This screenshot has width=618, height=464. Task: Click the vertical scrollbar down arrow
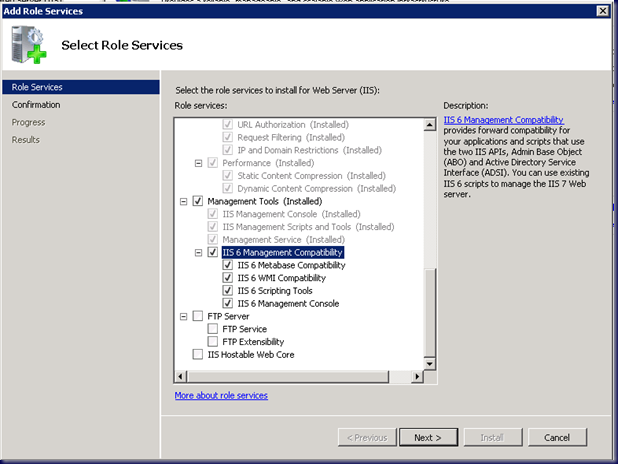click(x=430, y=363)
